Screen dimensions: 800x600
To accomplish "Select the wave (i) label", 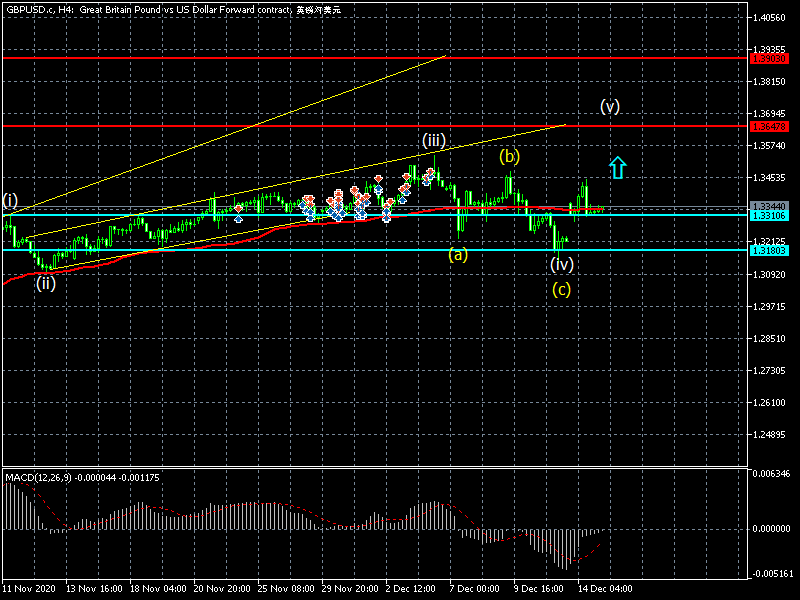I will [10, 200].
